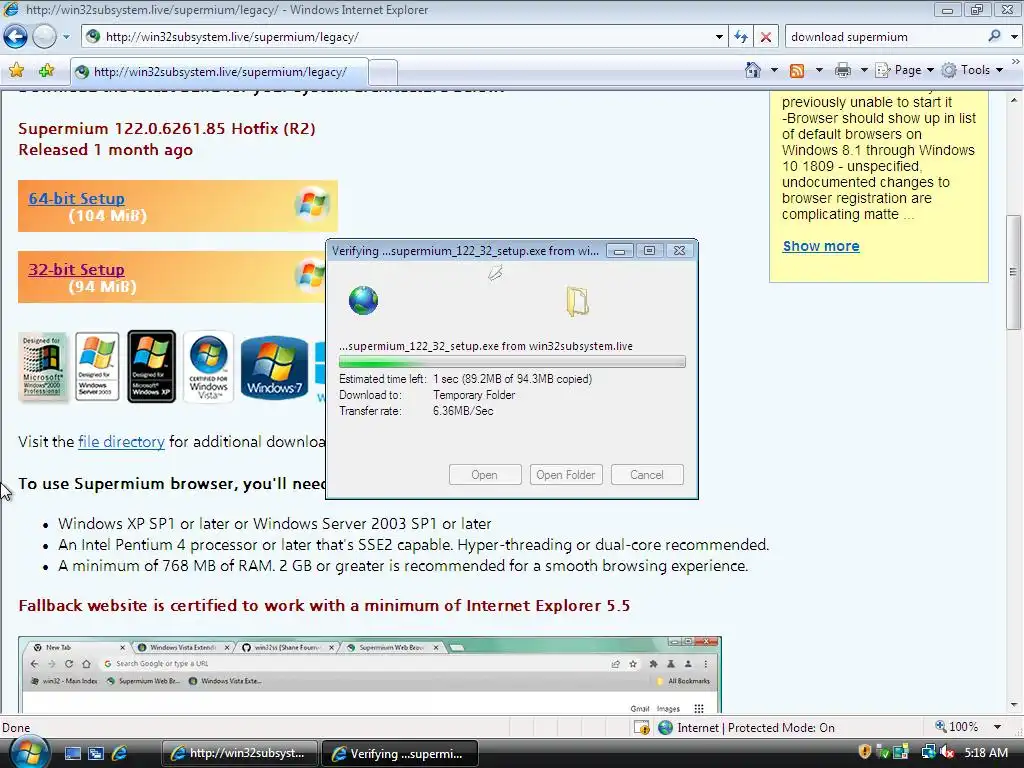Click the toolbar overflow chevron
Image resolution: width=1024 pixels, height=768 pixels.
pyautogui.click(x=1016, y=61)
